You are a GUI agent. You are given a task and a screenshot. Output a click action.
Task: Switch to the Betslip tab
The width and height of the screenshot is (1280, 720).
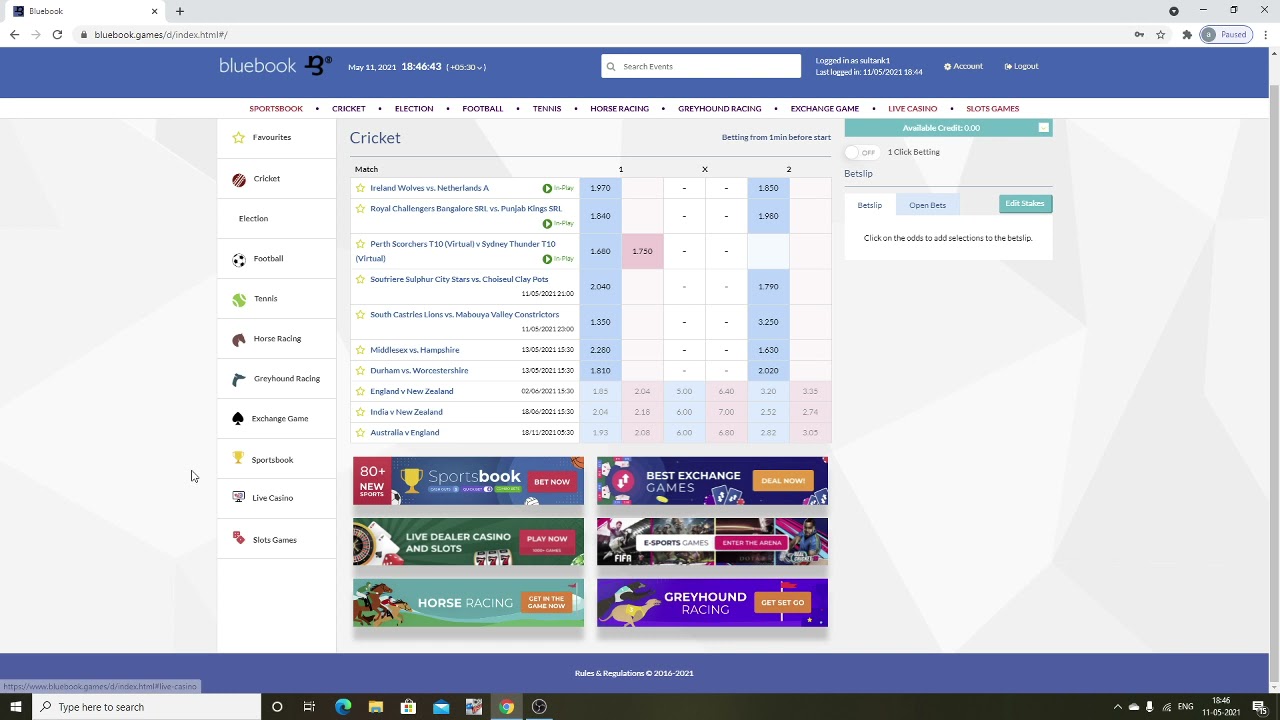pos(870,205)
